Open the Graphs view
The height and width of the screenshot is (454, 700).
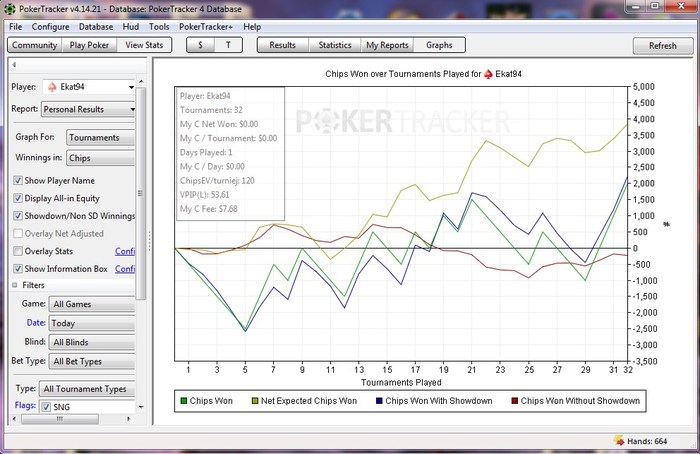coord(439,45)
